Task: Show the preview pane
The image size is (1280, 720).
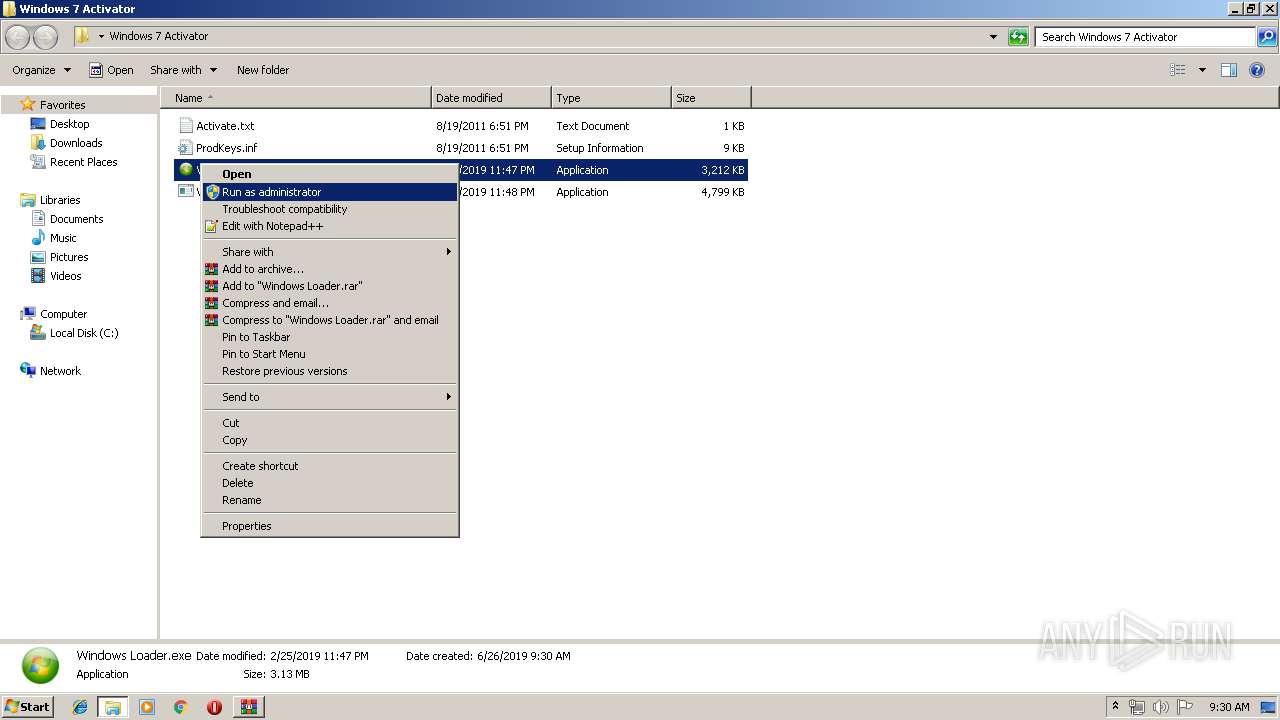Action: pyautogui.click(x=1229, y=70)
